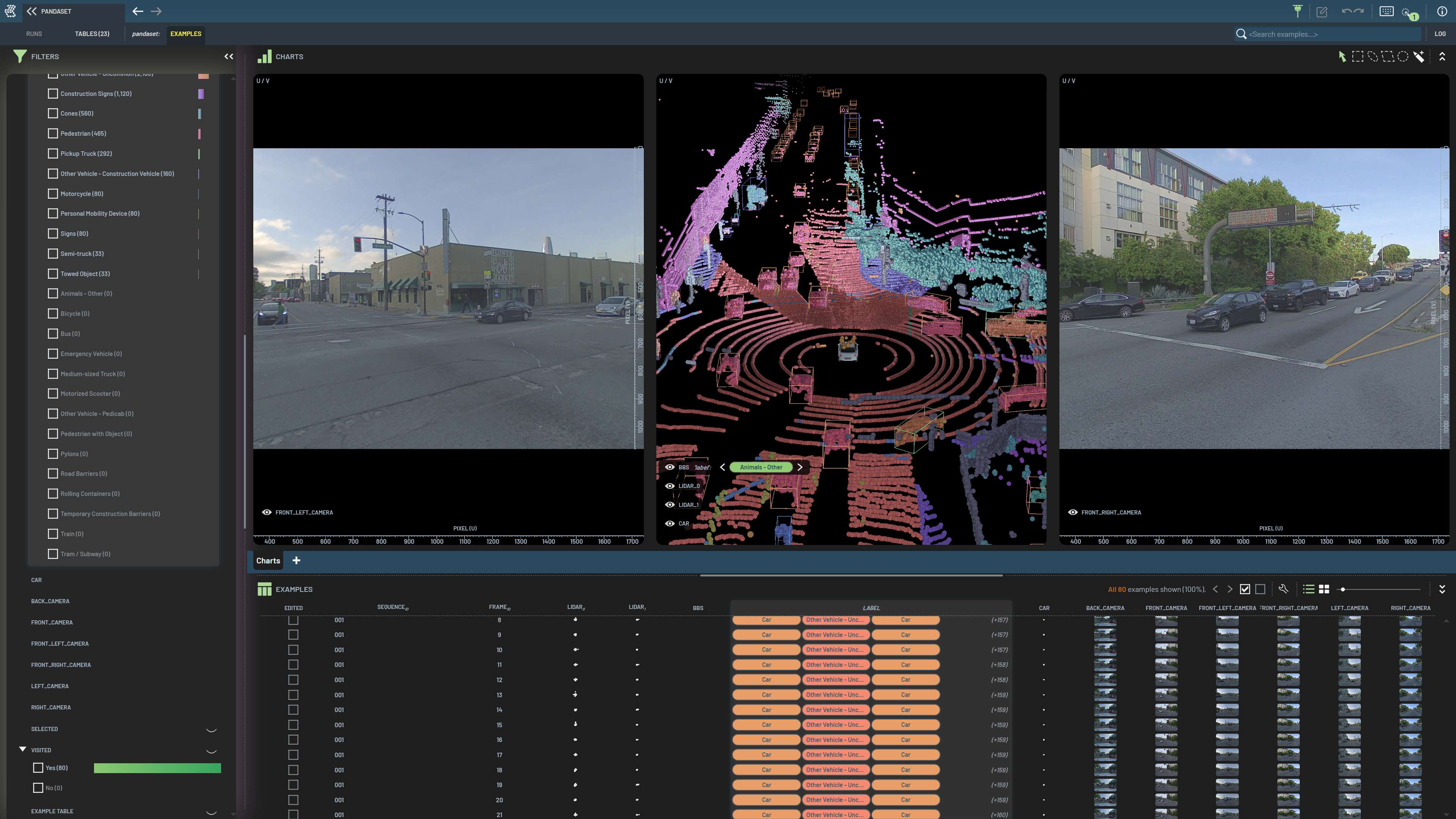
Task: Switch to the Runs tab
Action: [x=34, y=34]
